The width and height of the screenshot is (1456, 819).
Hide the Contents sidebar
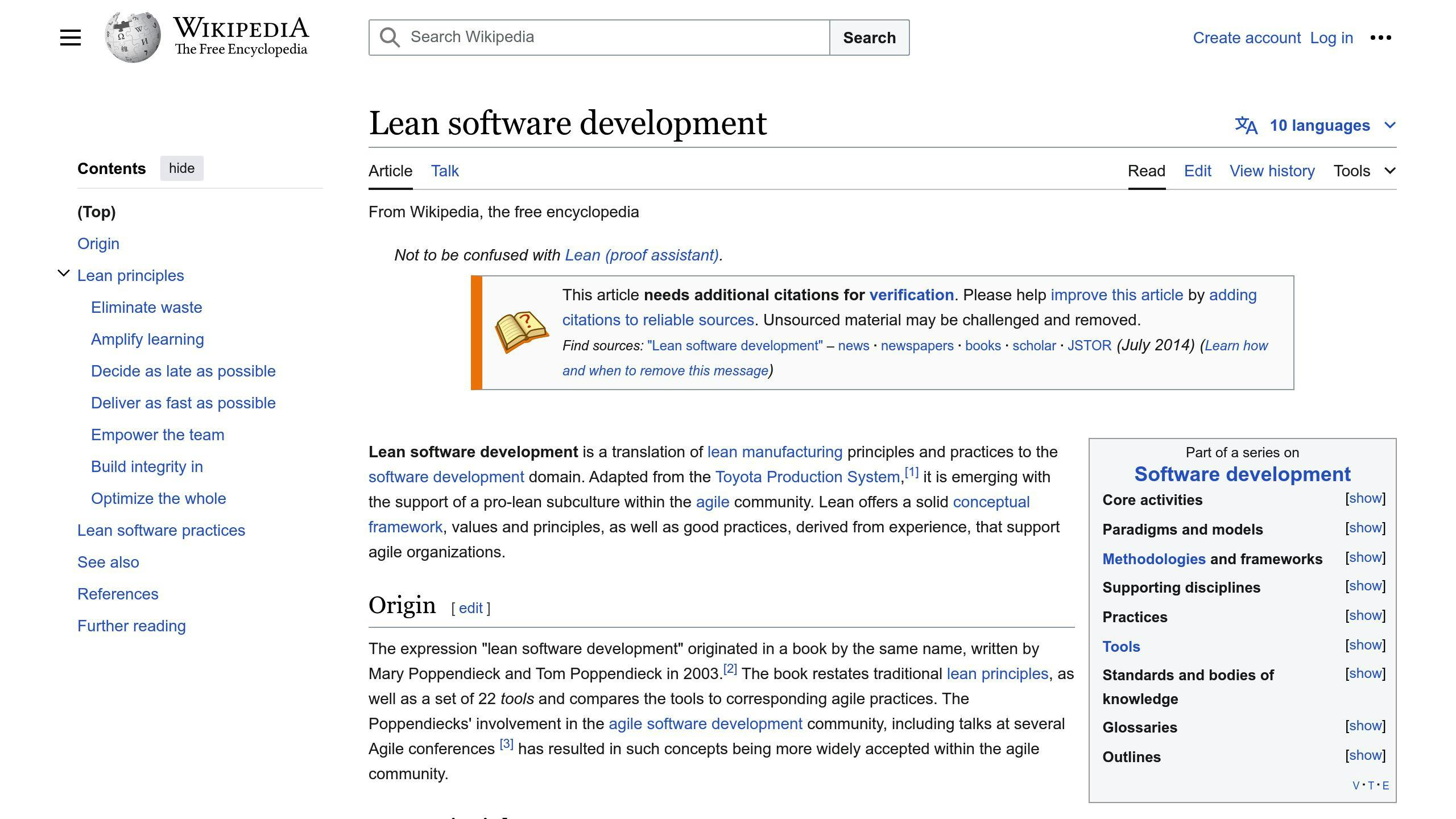(181, 168)
